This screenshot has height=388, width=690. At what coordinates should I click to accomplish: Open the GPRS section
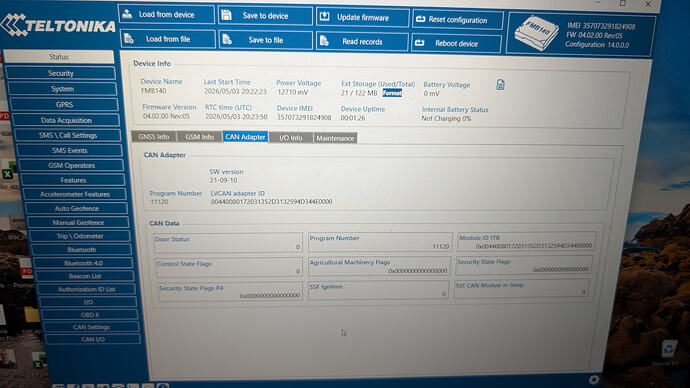coord(64,105)
